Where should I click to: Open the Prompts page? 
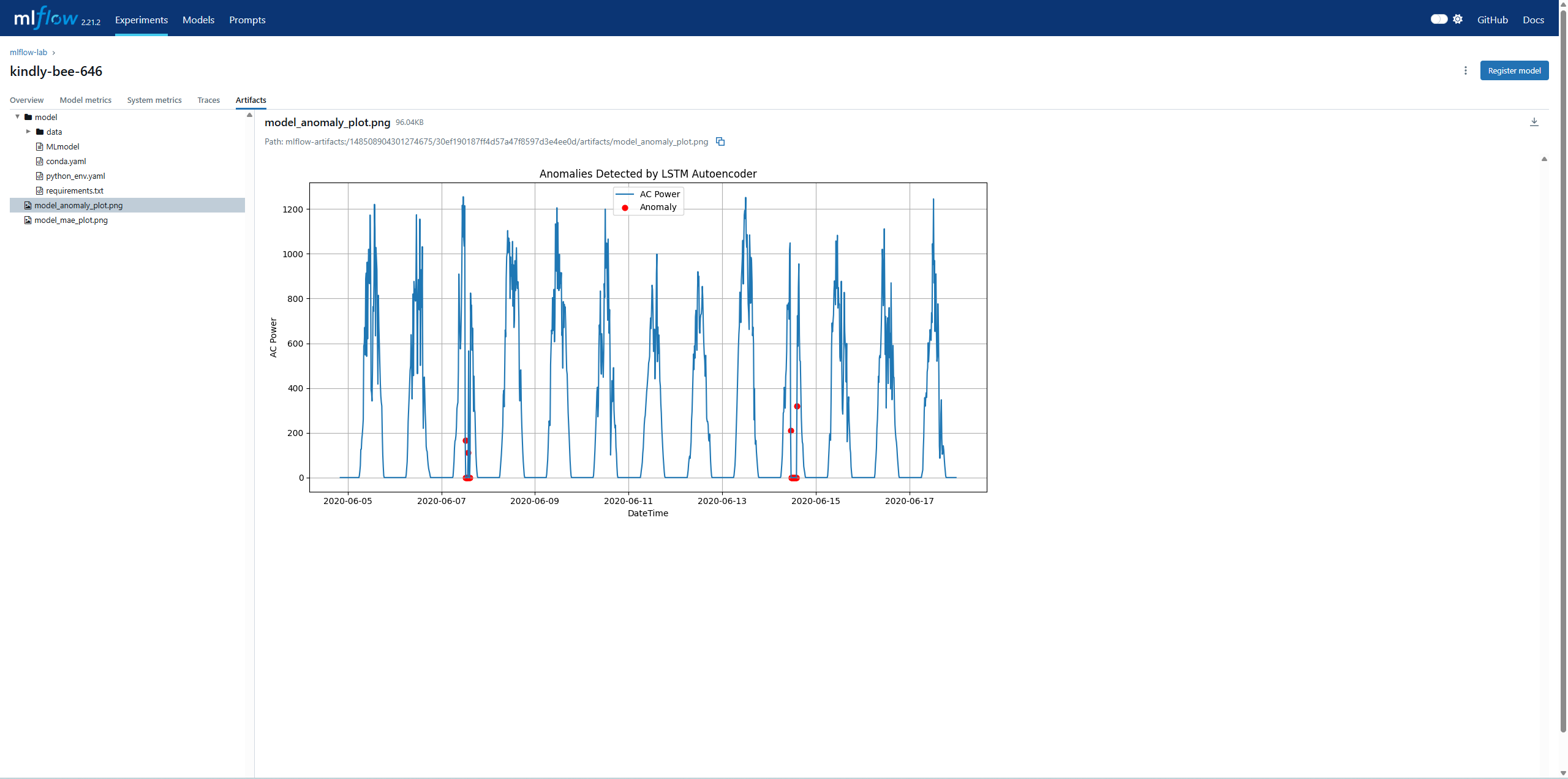247,20
